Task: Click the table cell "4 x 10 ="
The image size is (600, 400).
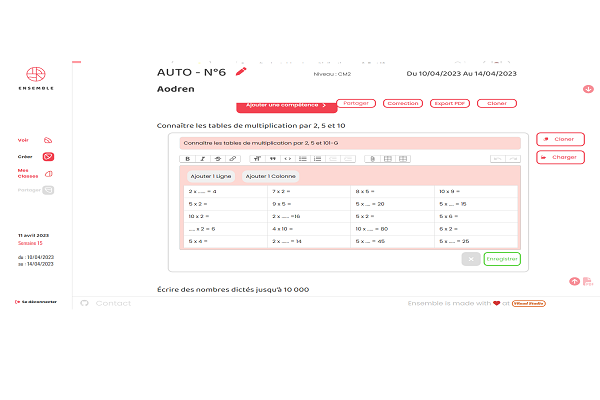Action: point(309,229)
